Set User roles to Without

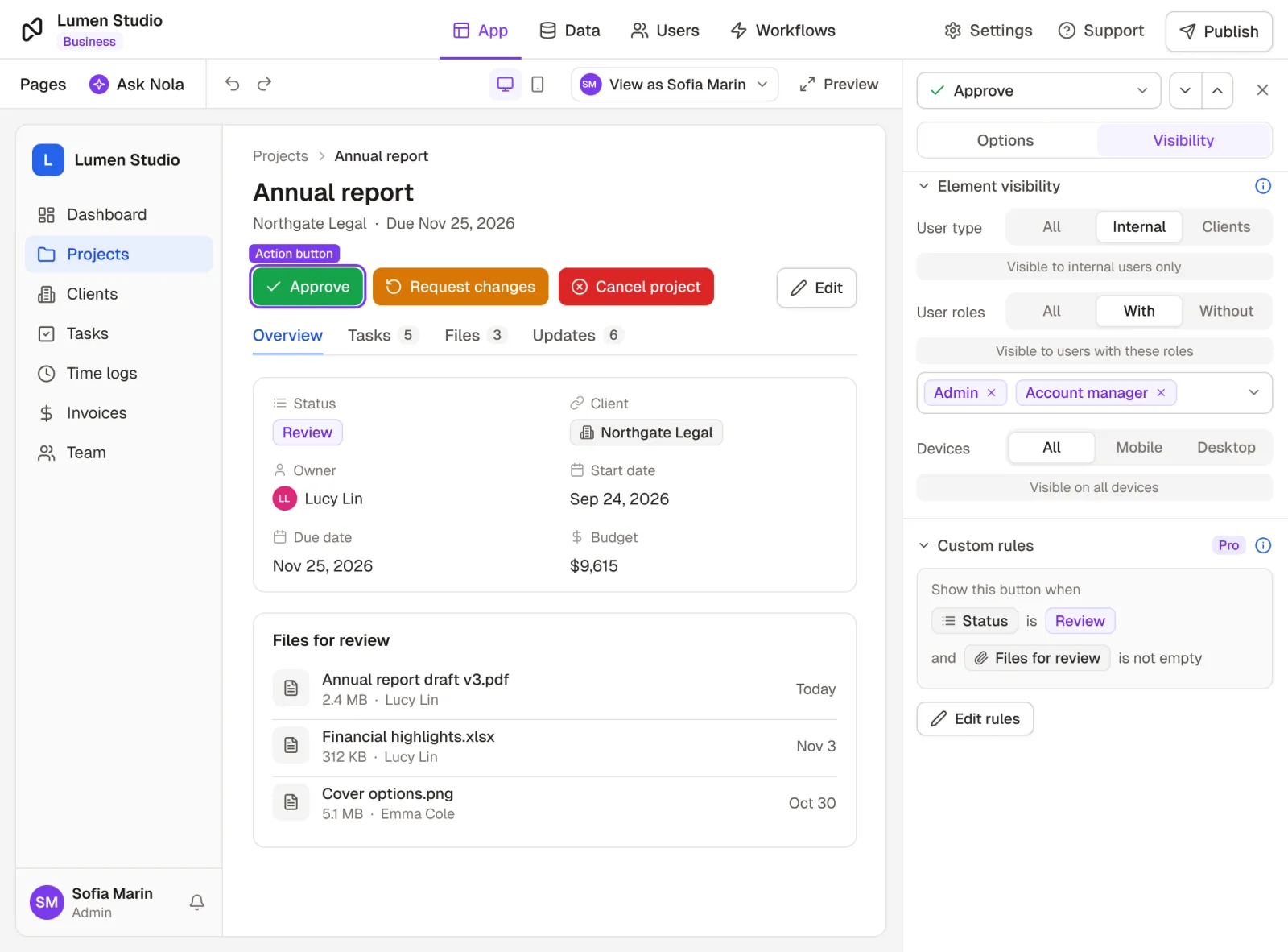pos(1226,311)
